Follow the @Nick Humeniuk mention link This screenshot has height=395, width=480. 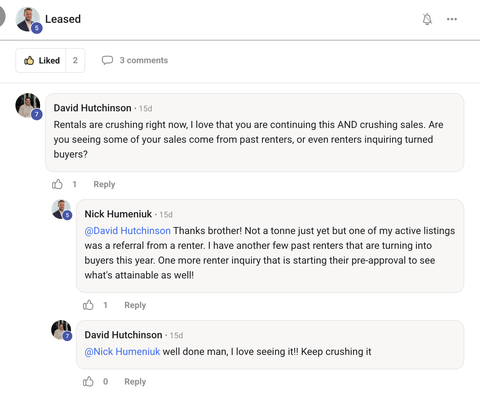[x=122, y=352]
